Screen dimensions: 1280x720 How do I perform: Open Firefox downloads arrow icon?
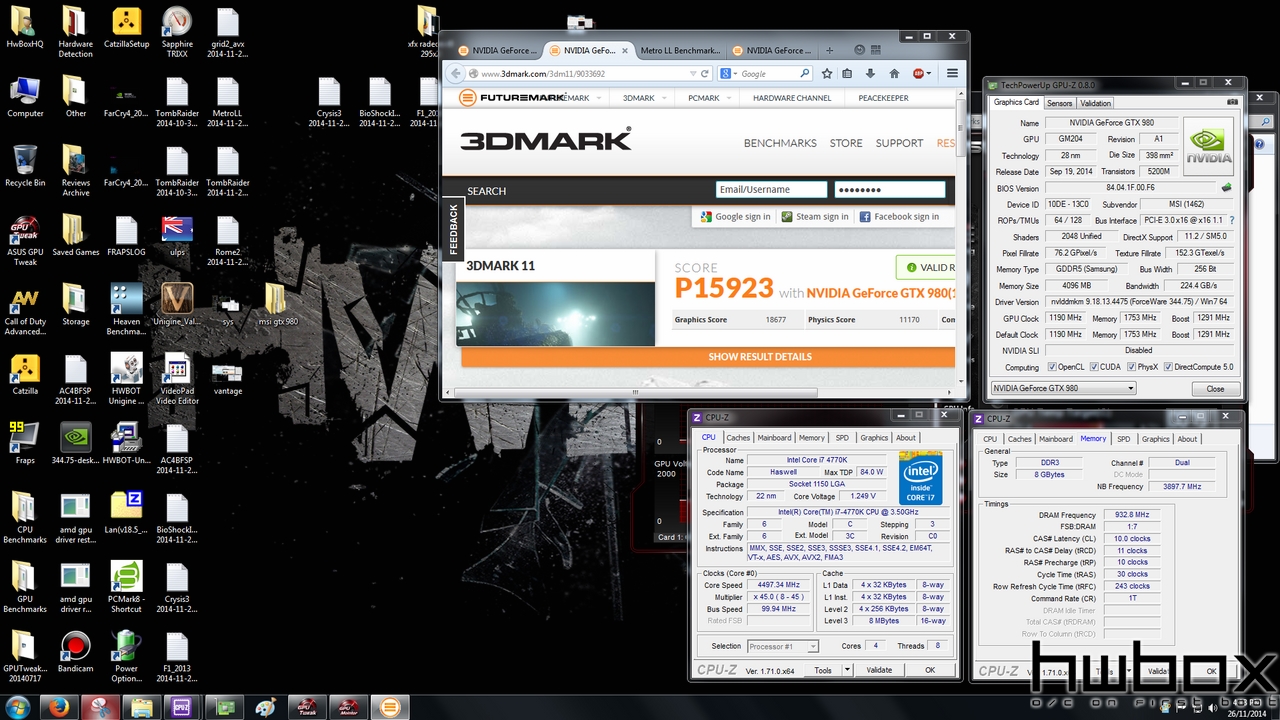870,73
